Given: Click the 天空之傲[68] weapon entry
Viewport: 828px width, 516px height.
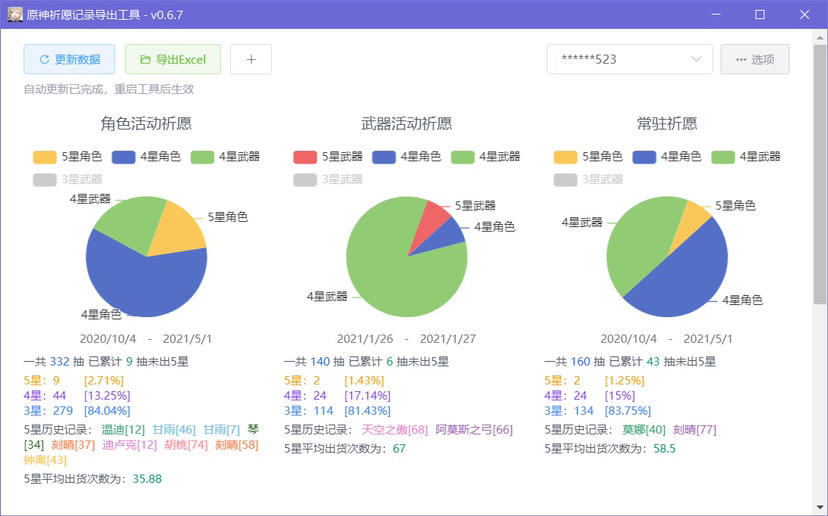Looking at the screenshot, I should [395, 429].
